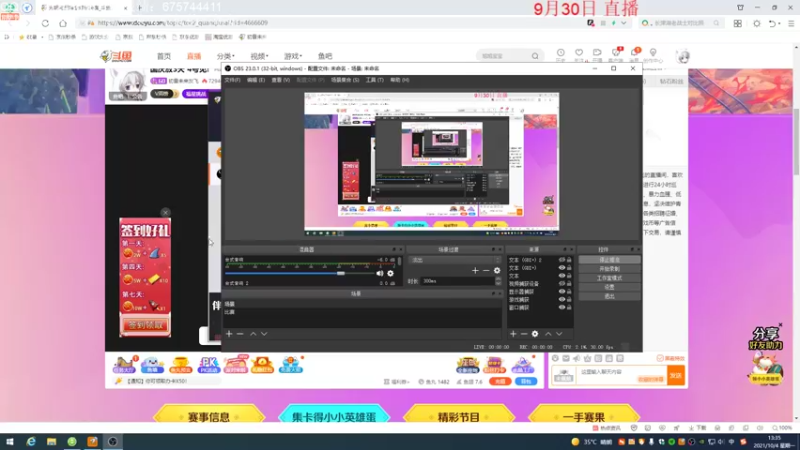This screenshot has width=800, height=450.
Task: Go to 首页 on Douyu navigation
Action: point(164,56)
